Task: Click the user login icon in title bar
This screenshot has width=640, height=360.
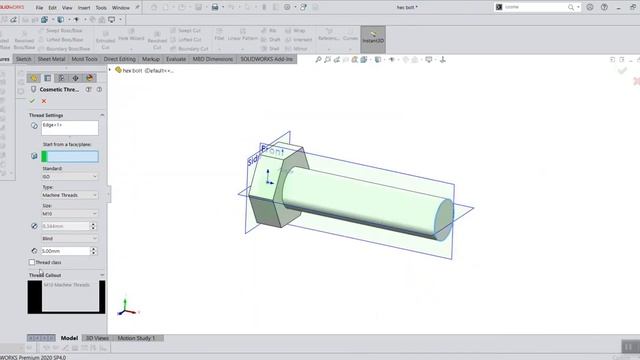Action: (x=590, y=7)
